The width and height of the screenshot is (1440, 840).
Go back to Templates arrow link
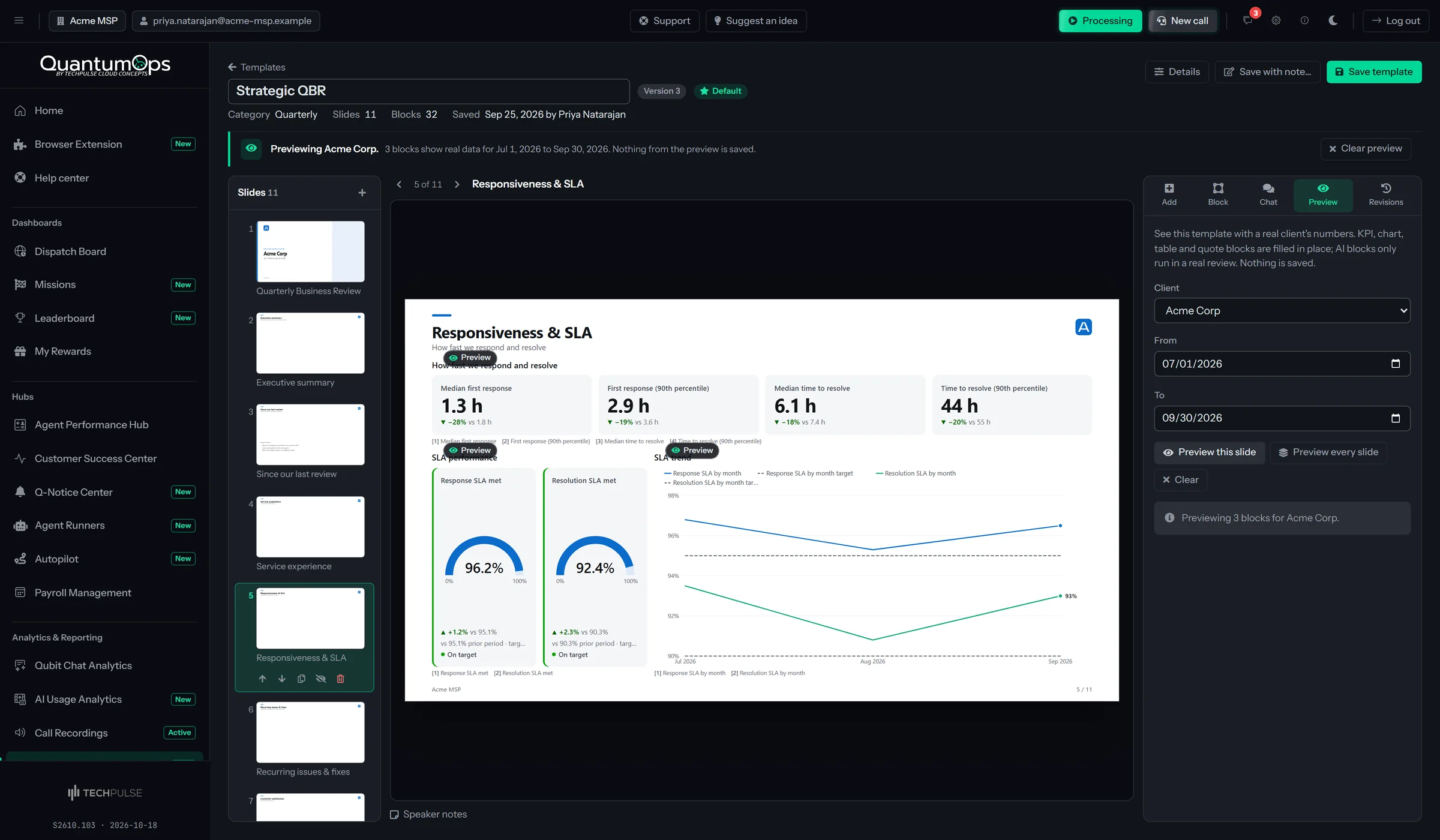pyautogui.click(x=257, y=67)
